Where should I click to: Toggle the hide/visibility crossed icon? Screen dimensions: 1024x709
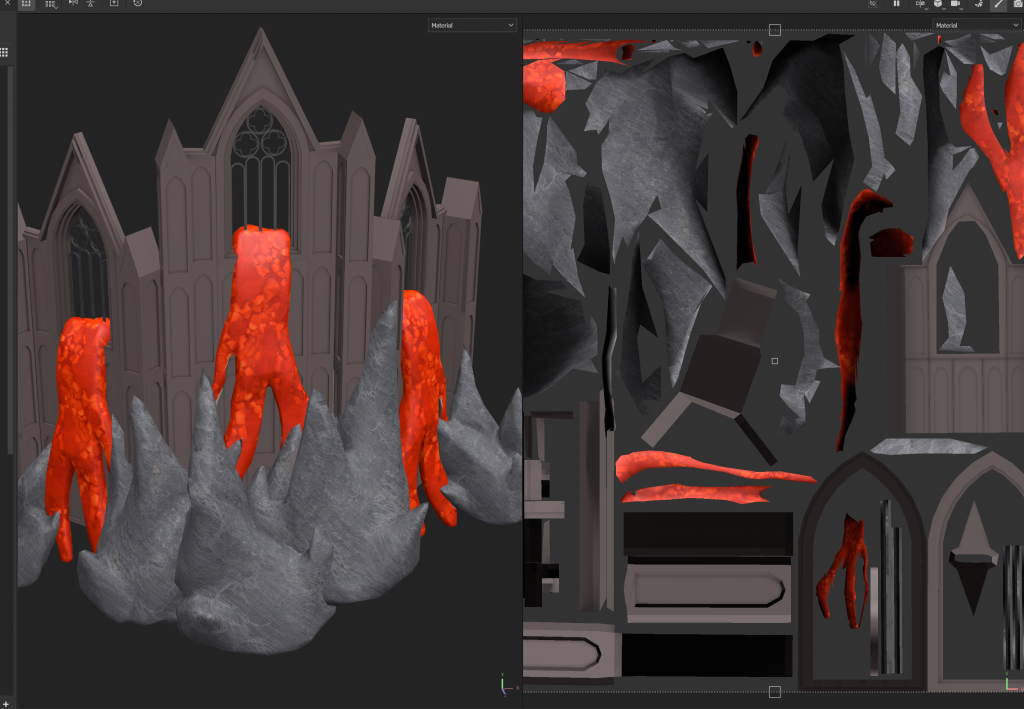(x=873, y=4)
